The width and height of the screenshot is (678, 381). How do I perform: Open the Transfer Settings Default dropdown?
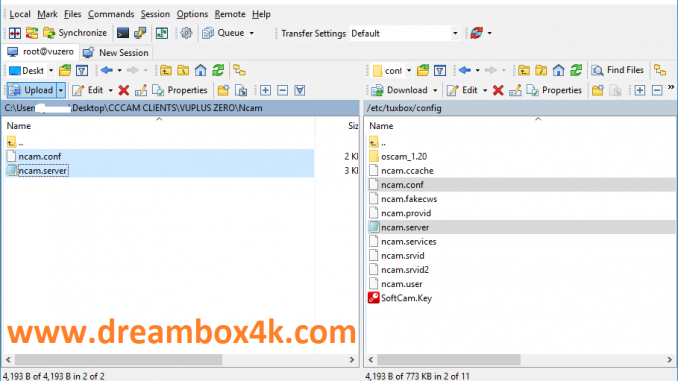coord(404,33)
